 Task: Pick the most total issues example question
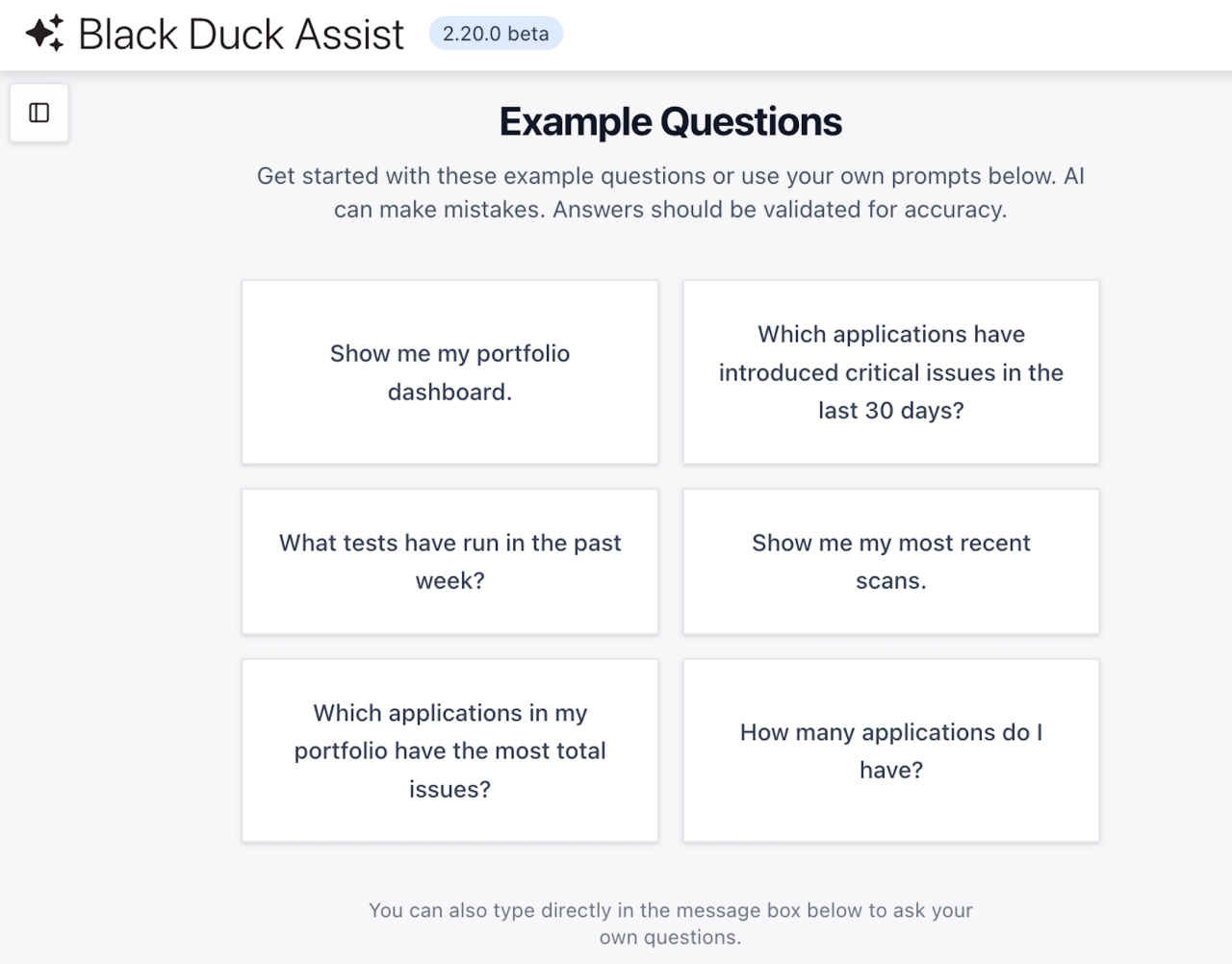[449, 750]
